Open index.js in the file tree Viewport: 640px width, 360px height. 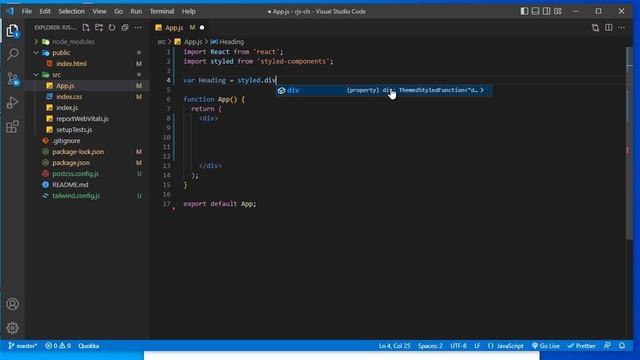[67, 108]
